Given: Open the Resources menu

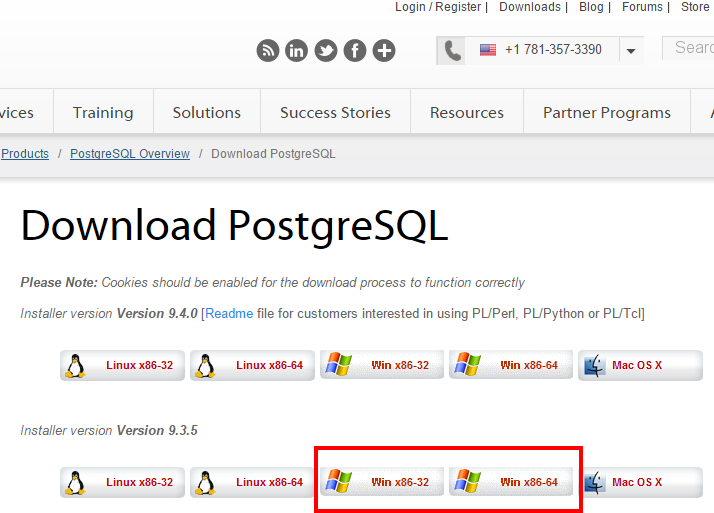Looking at the screenshot, I should point(467,112).
